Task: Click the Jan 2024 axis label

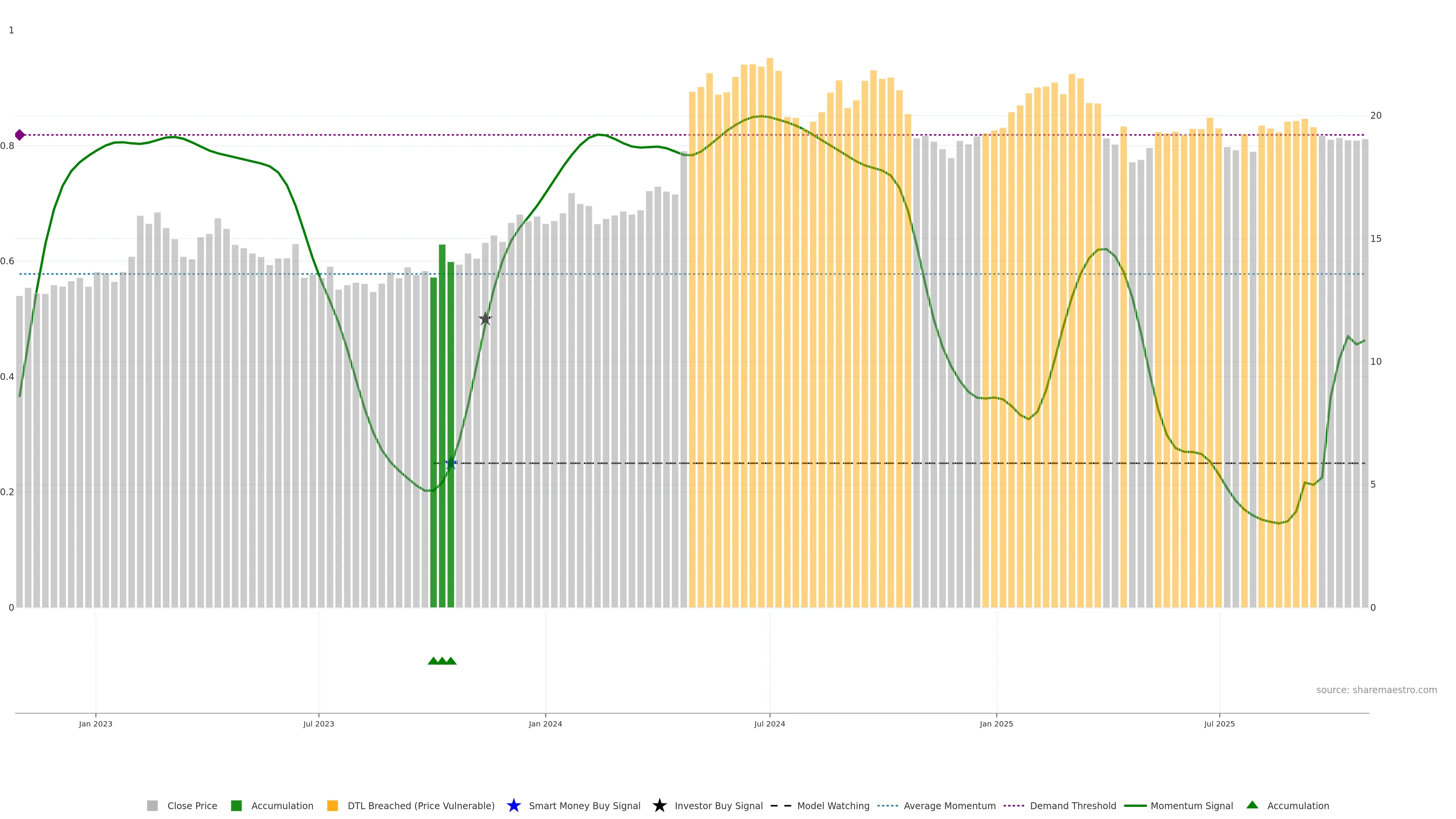Action: [545, 724]
